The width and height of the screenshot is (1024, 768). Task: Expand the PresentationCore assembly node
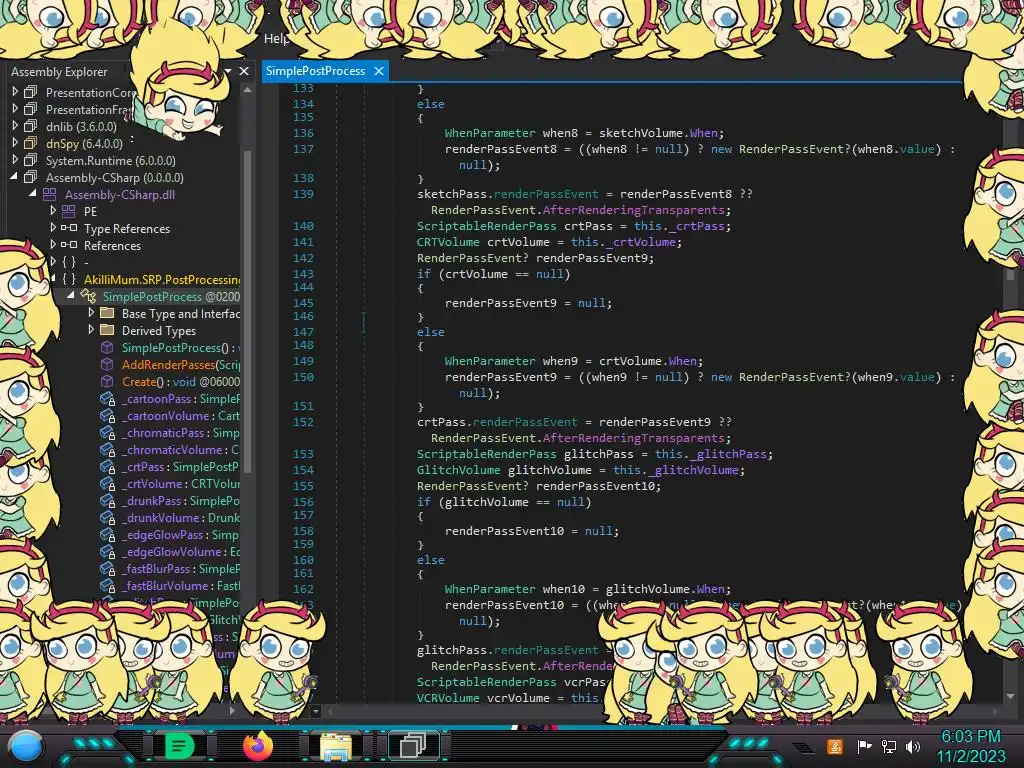point(15,92)
